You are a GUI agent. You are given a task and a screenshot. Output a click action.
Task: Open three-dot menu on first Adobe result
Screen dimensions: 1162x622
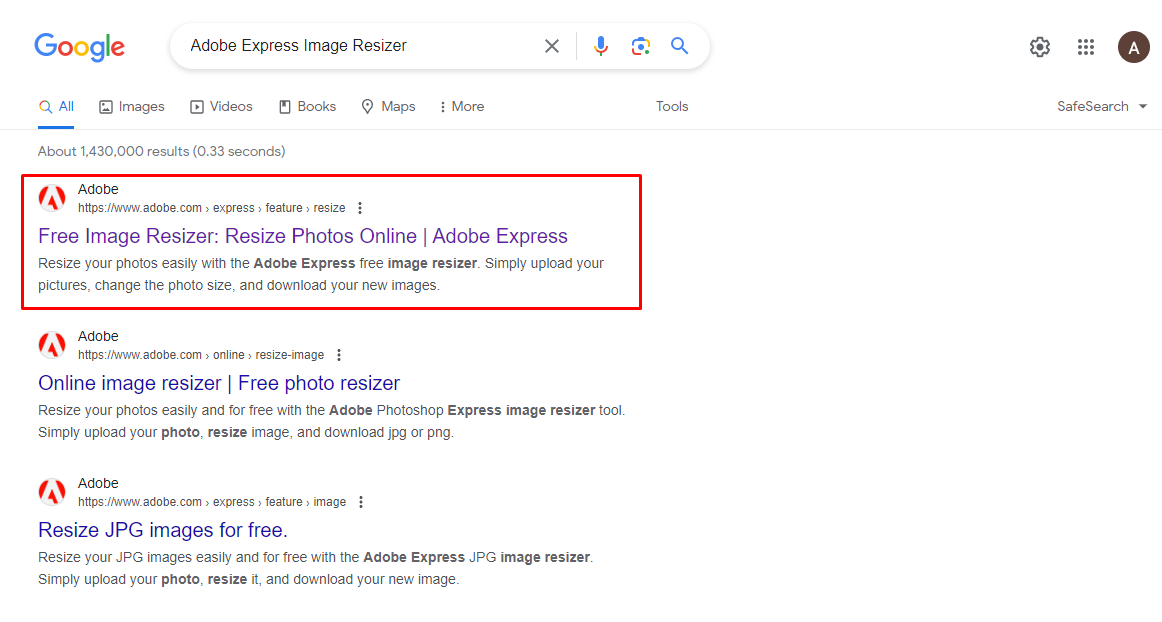coord(359,207)
